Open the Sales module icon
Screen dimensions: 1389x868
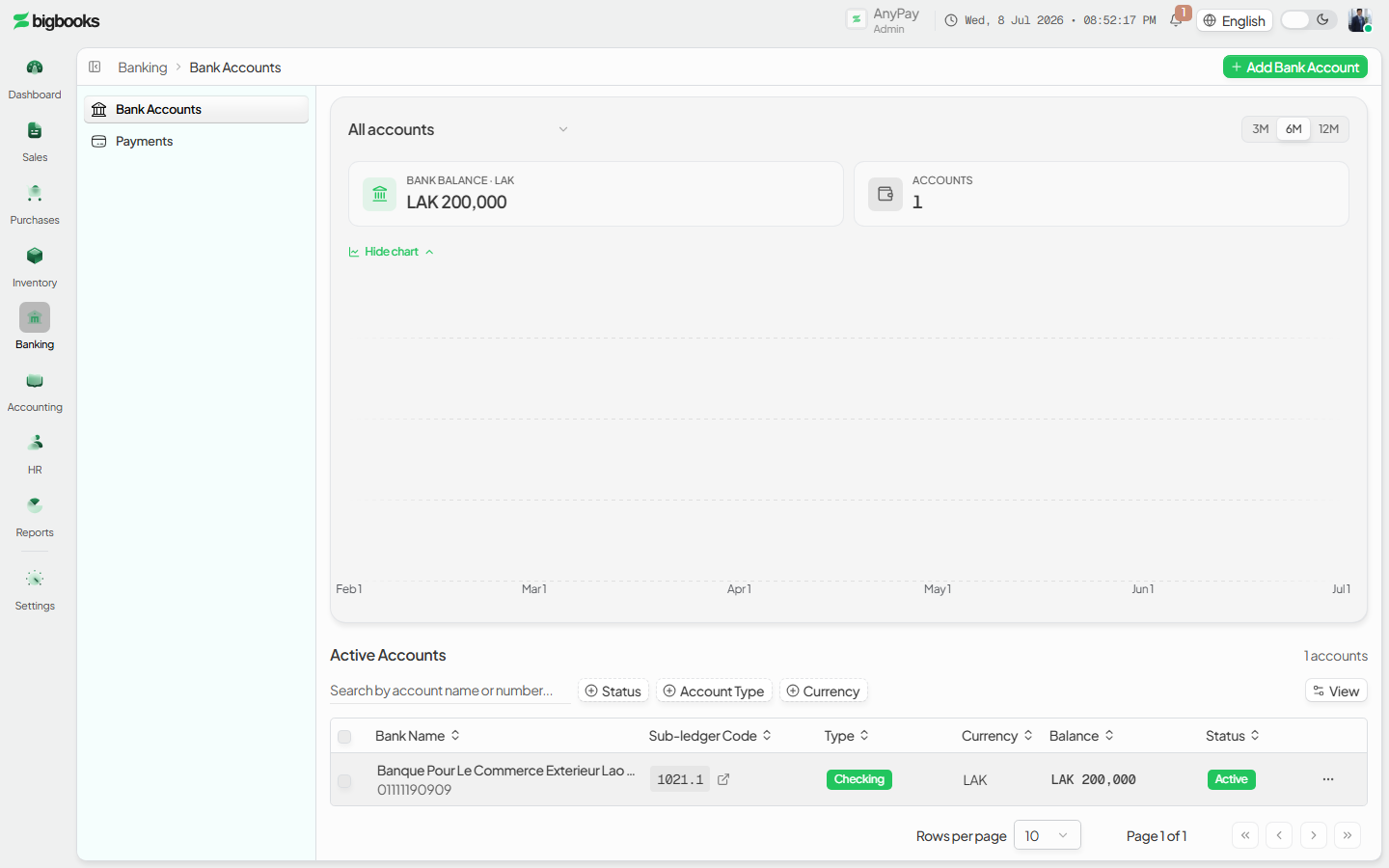tap(35, 130)
